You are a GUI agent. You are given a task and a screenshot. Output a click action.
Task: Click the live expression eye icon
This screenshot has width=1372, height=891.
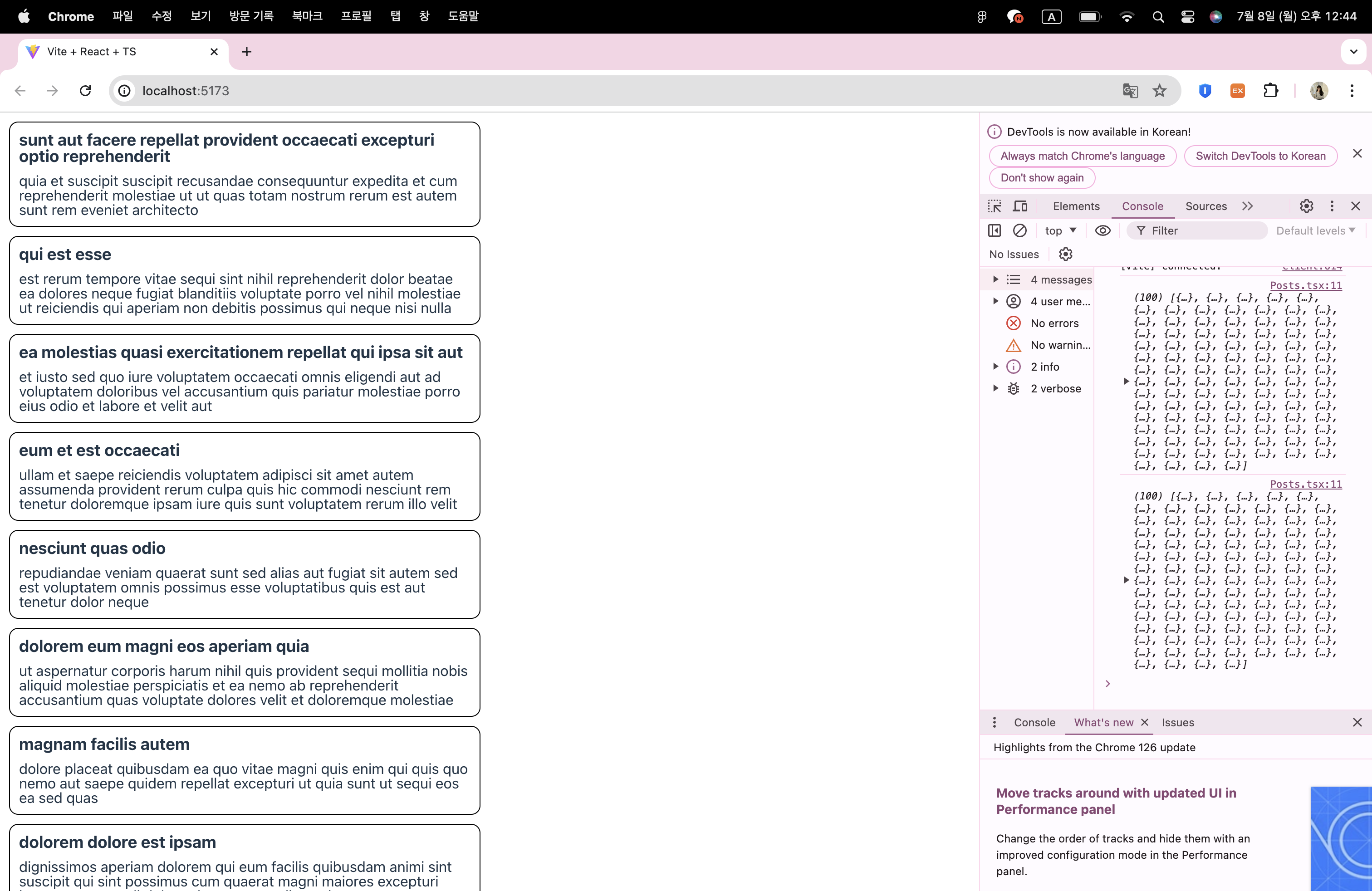(1102, 230)
